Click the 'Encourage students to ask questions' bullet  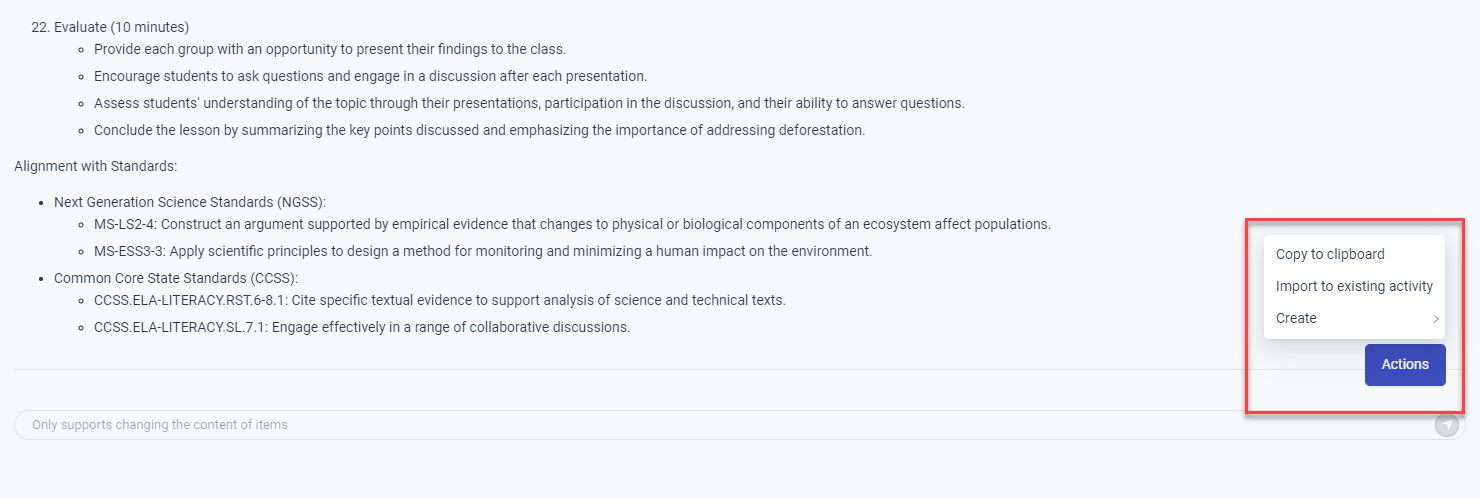[371, 76]
